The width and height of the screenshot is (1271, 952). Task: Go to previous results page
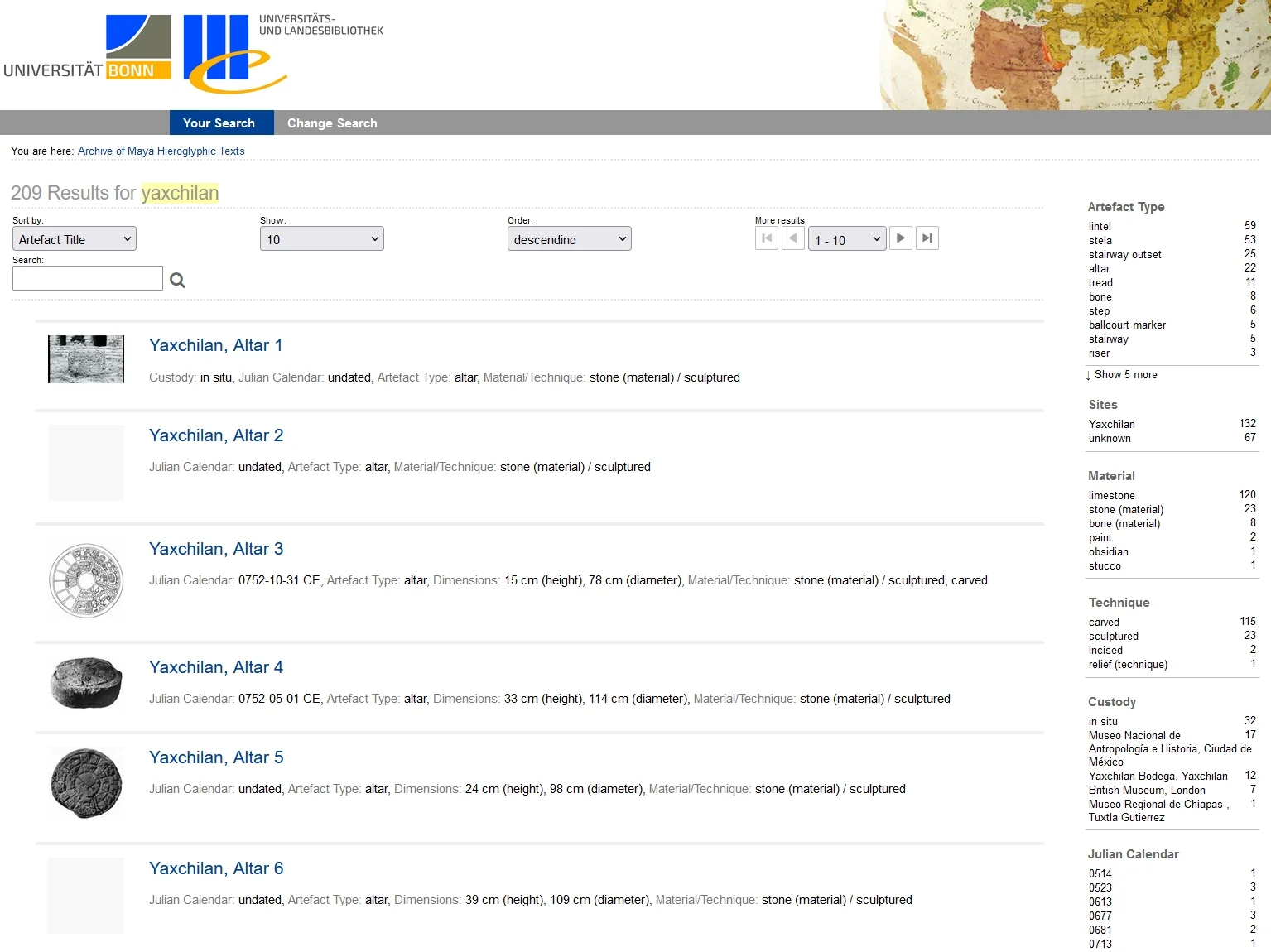click(793, 238)
